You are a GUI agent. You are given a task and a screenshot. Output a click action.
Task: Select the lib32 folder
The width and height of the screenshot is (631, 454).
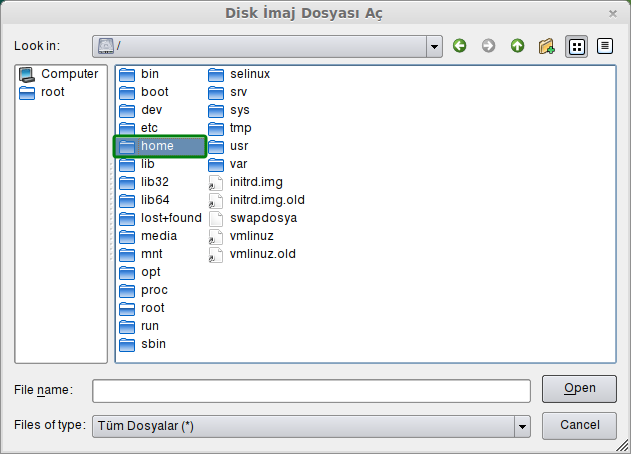point(144,182)
